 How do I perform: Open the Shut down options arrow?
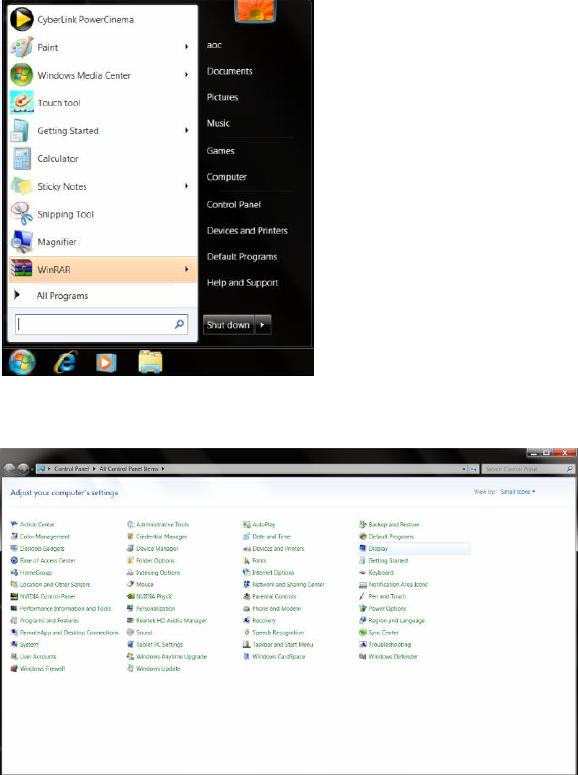point(263,325)
